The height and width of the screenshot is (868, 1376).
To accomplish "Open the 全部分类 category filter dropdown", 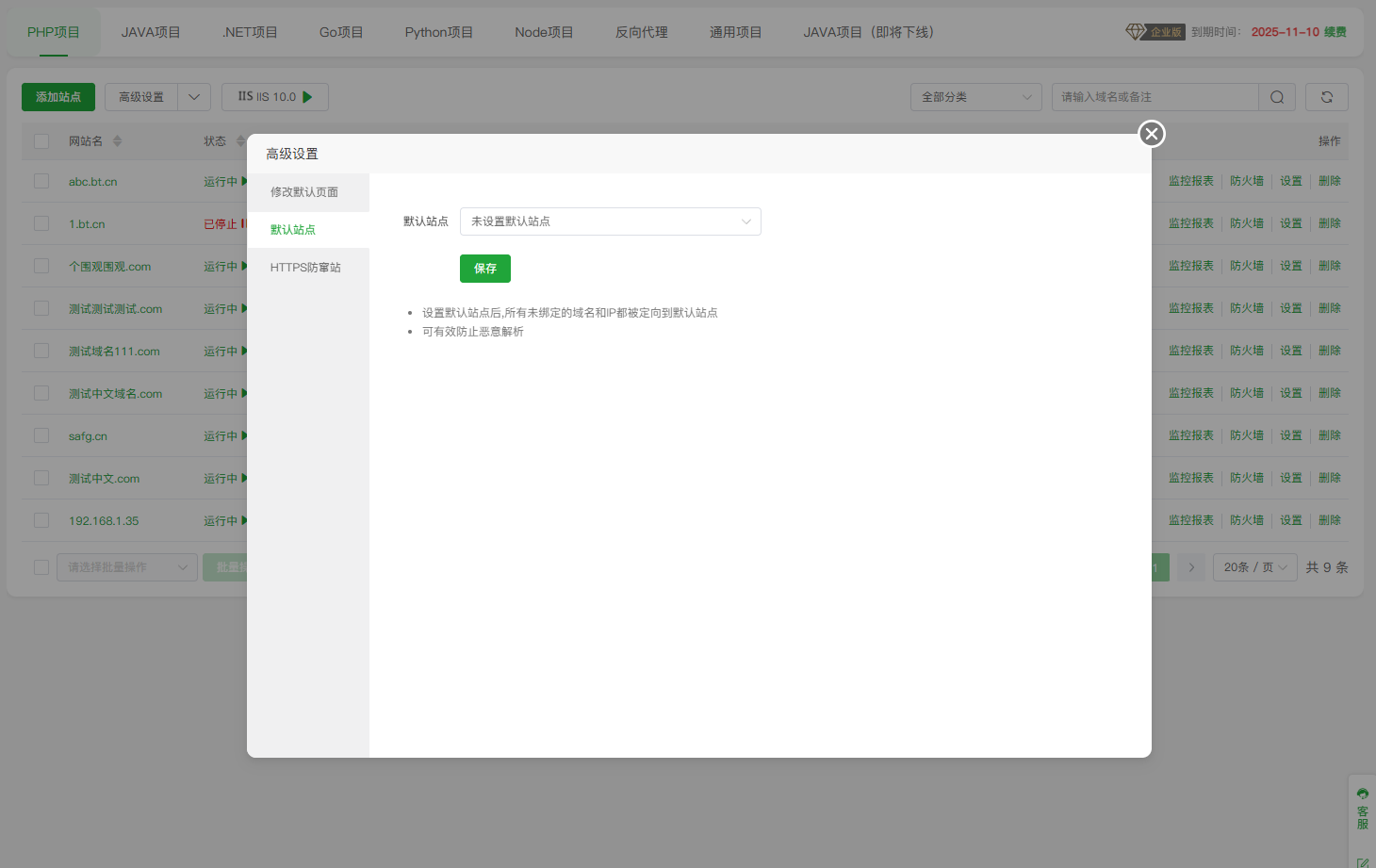I will point(975,96).
